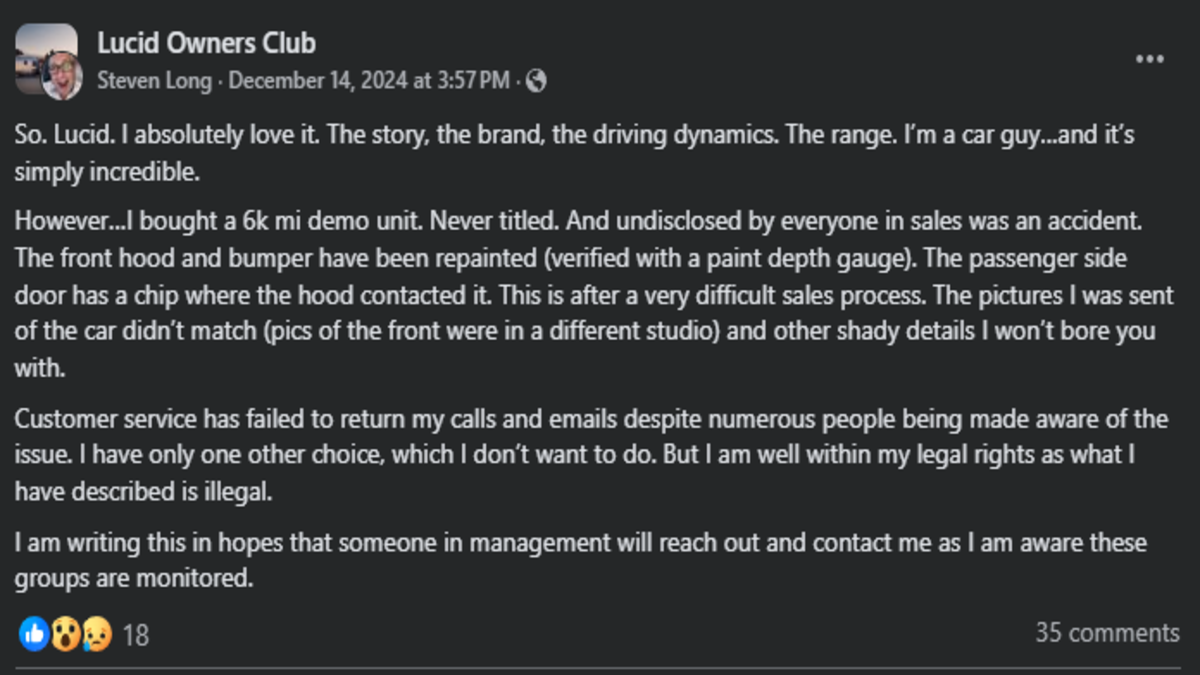Click the words "groups are monitored."
This screenshot has height=675, width=1200.
pos(133,578)
